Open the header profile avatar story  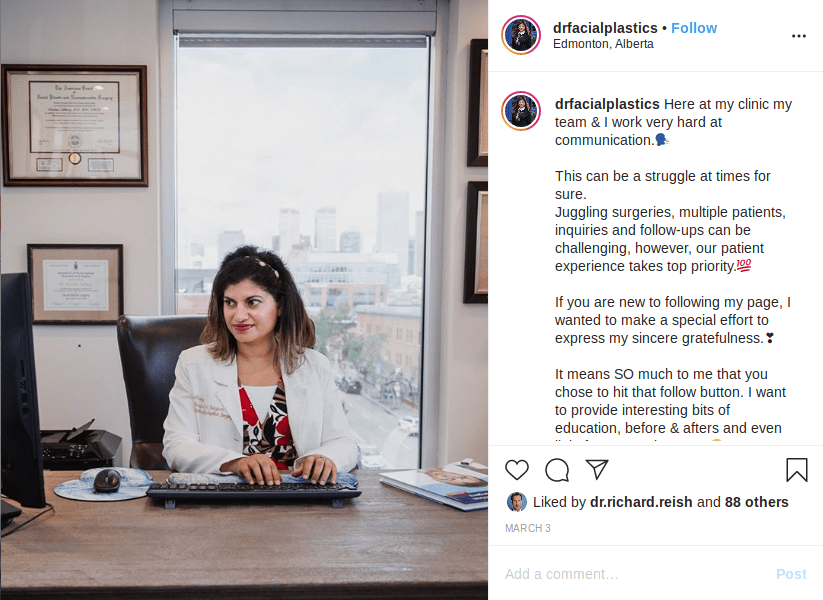[521, 35]
